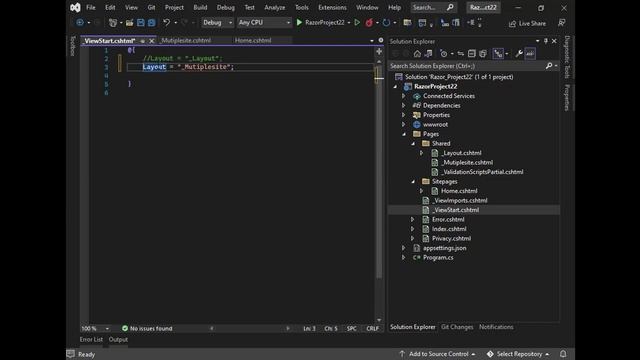Open the File menu
Screen dimensions: 640x360
pyautogui.click(x=91, y=7)
